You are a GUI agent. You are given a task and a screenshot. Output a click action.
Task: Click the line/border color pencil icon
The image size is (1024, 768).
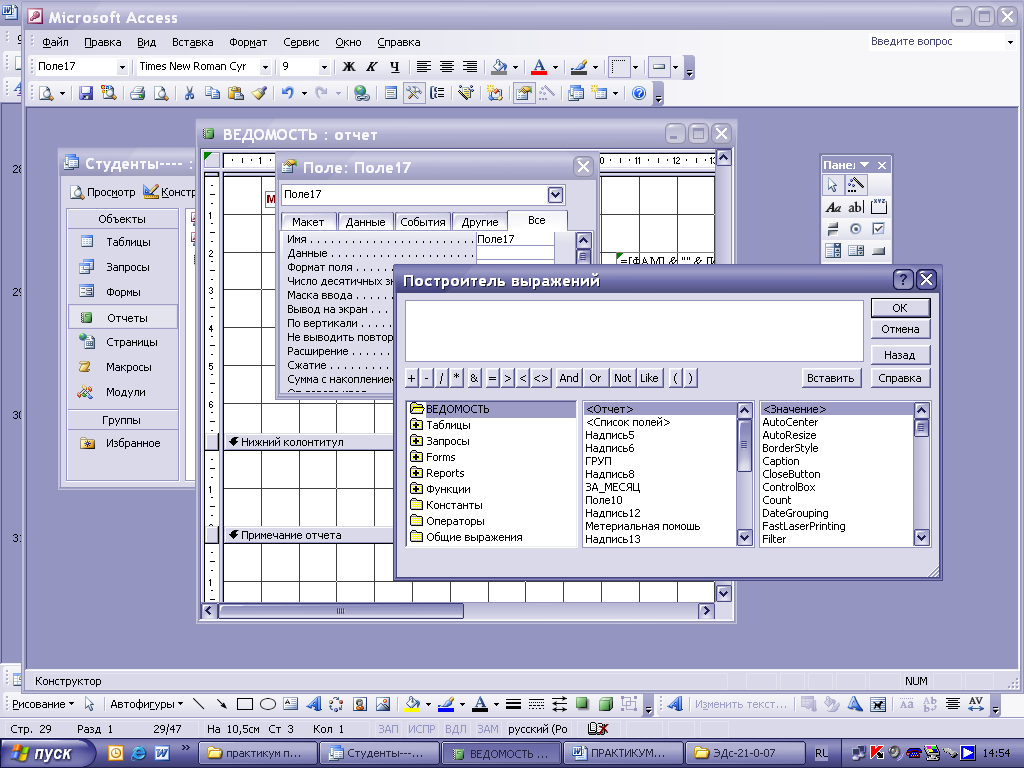pyautogui.click(x=579, y=67)
